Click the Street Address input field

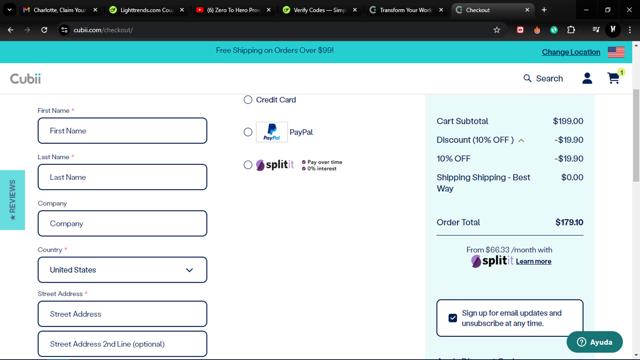pos(122,314)
